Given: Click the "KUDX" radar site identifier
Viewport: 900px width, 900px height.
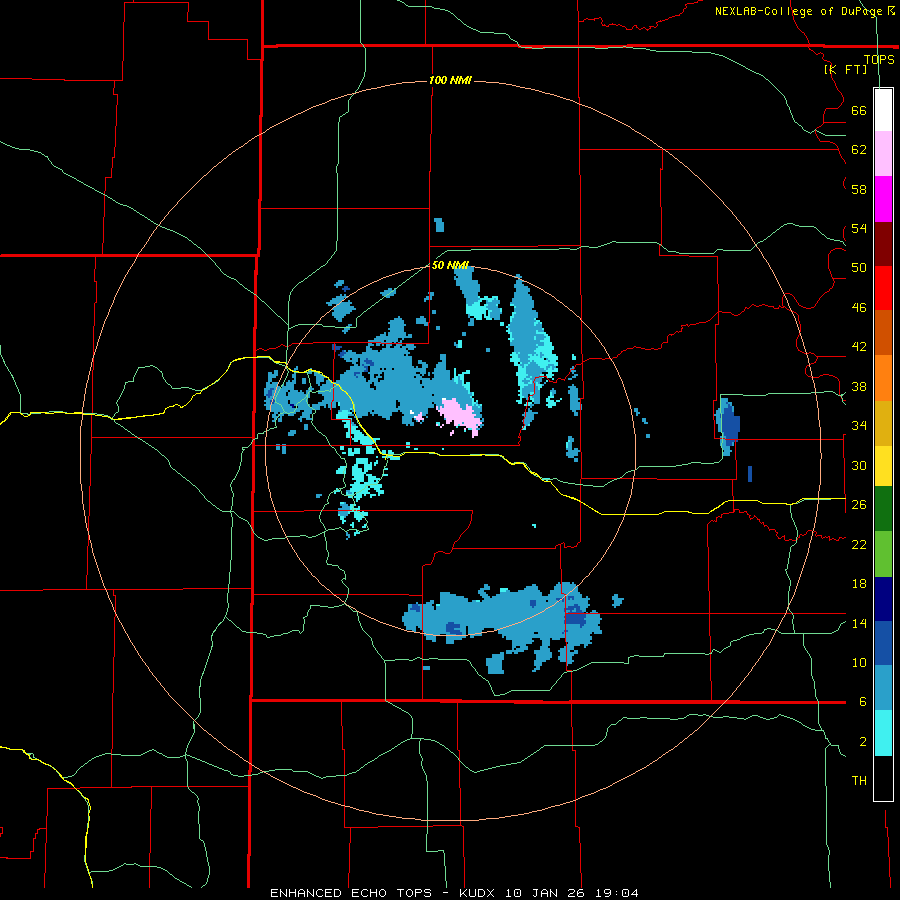Looking at the screenshot, I should click(x=479, y=893).
